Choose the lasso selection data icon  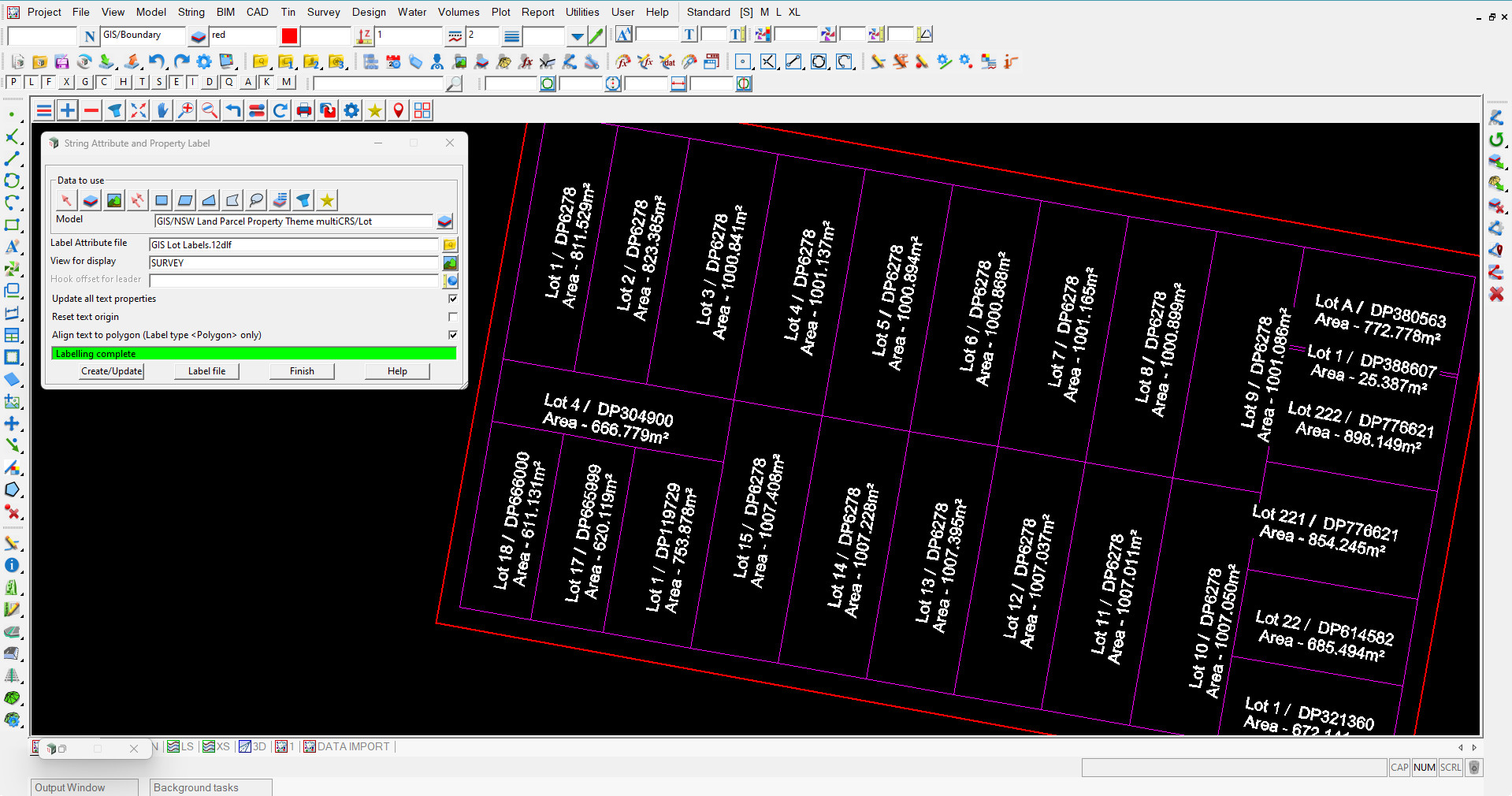point(256,200)
